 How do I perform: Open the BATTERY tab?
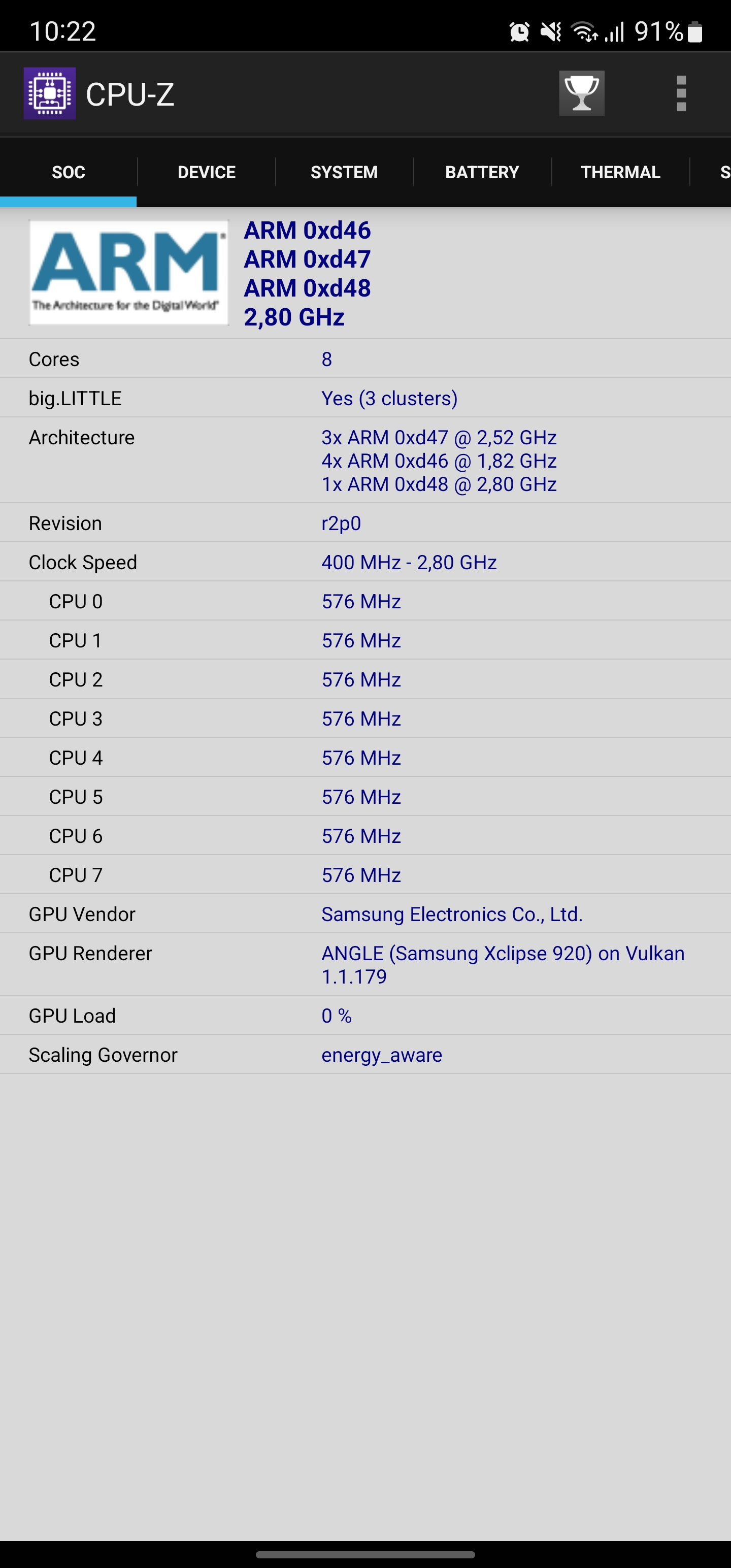tap(482, 172)
